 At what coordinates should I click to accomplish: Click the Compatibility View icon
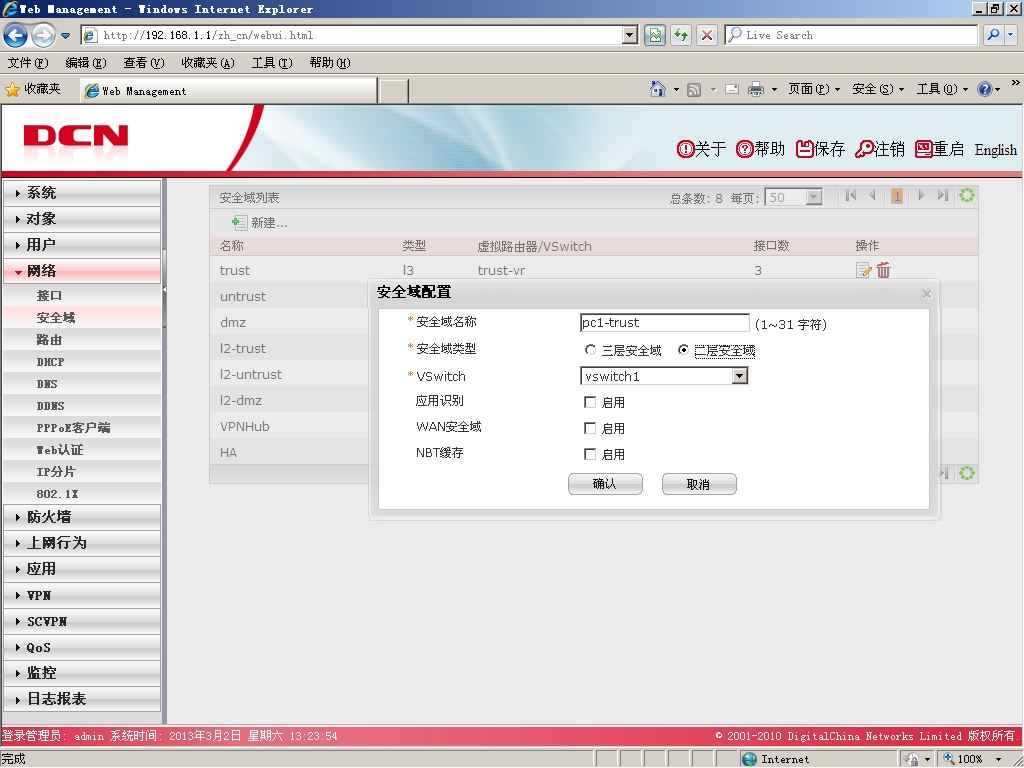click(655, 35)
